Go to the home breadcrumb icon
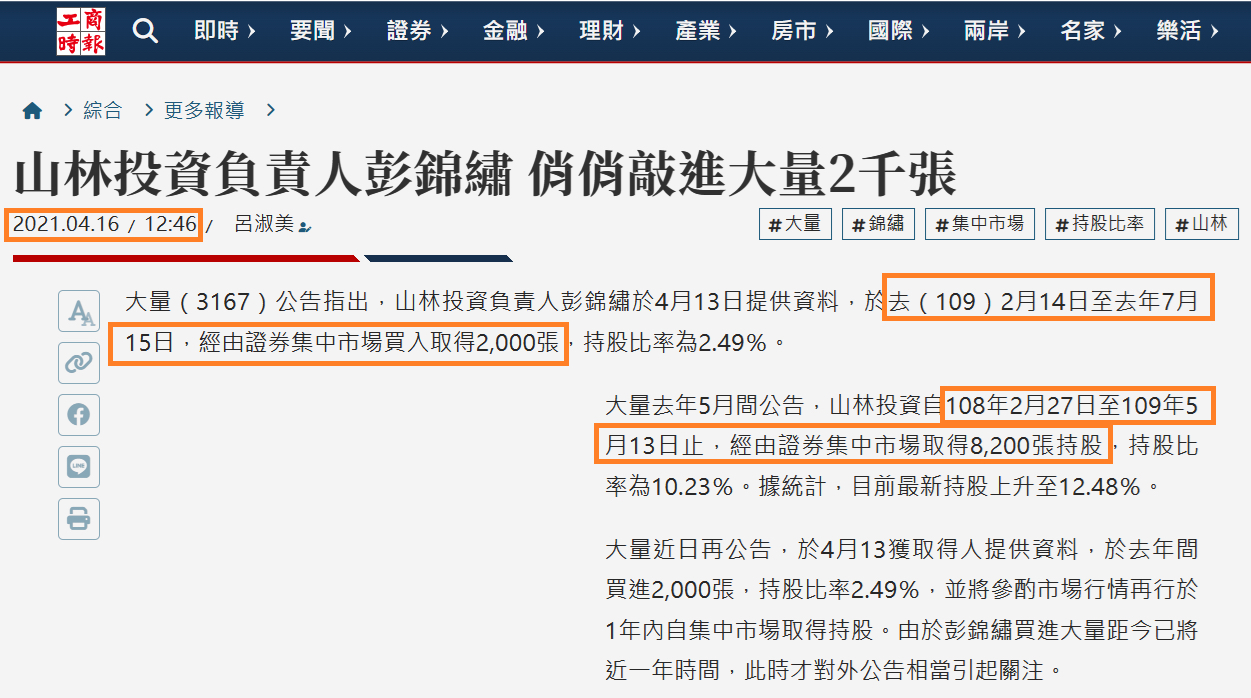 32,111
